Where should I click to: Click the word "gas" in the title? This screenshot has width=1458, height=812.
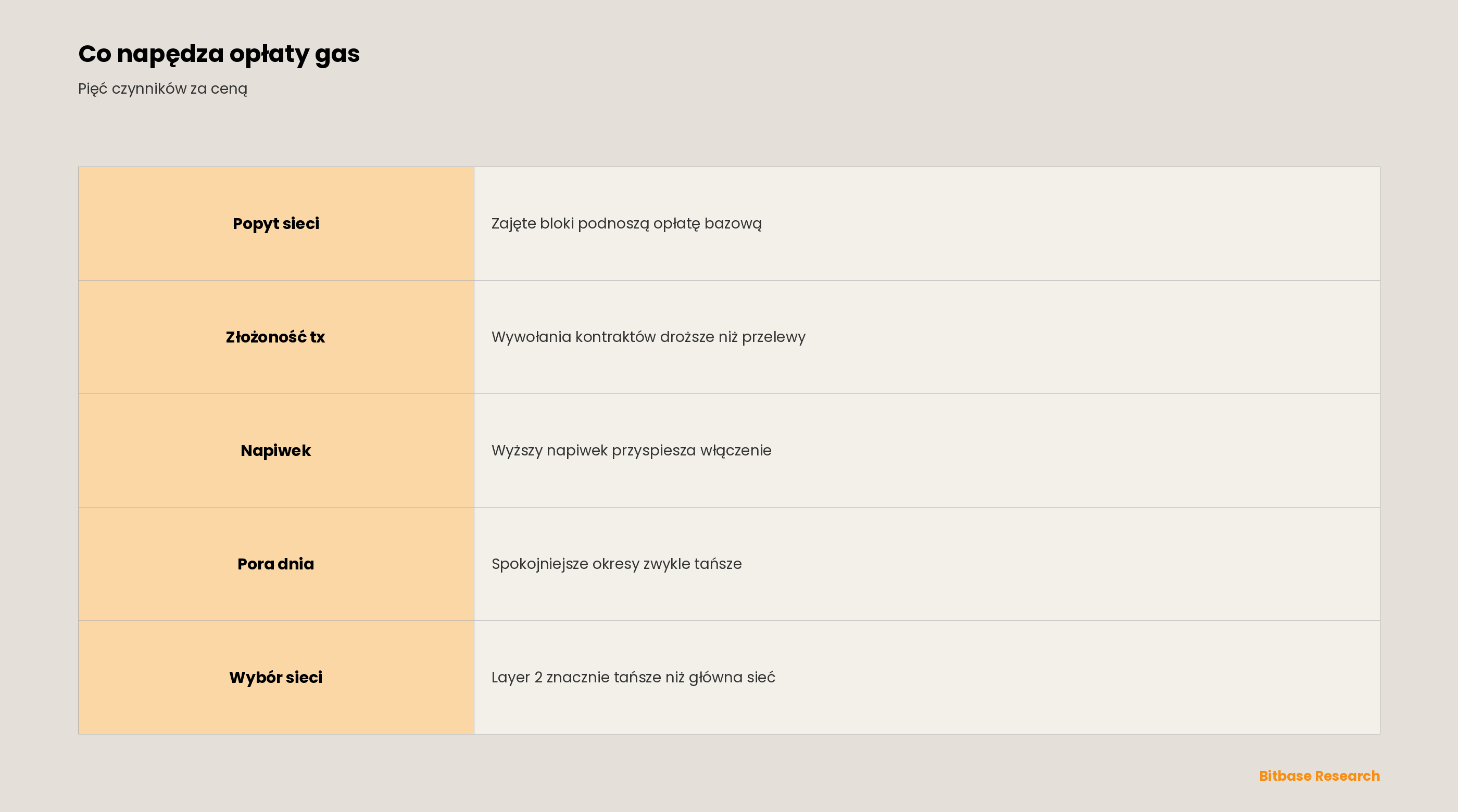coord(337,56)
